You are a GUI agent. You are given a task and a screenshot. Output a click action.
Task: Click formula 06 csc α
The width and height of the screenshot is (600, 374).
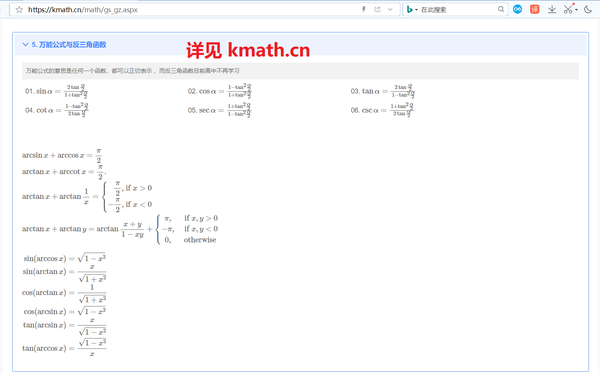[382, 110]
